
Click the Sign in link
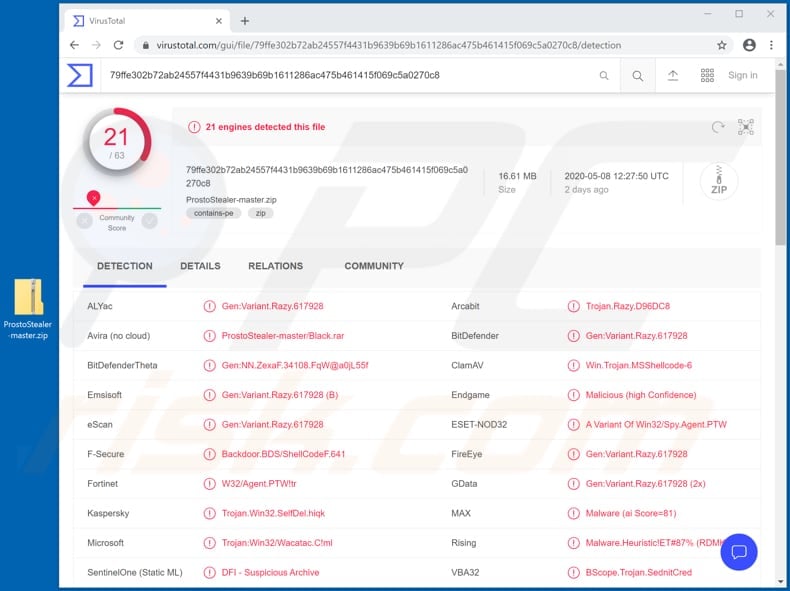pos(742,76)
